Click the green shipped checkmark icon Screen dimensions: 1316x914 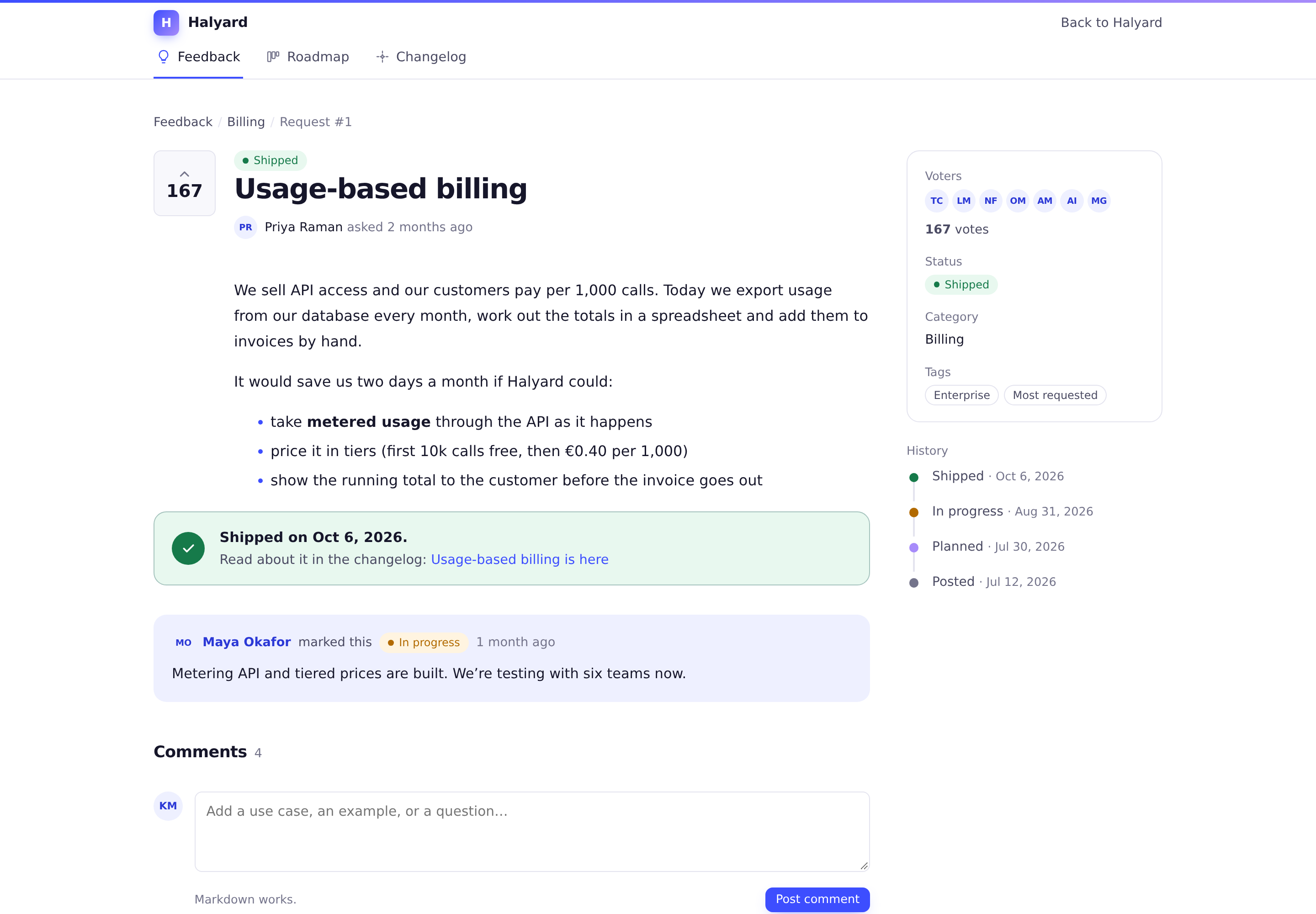(x=188, y=549)
